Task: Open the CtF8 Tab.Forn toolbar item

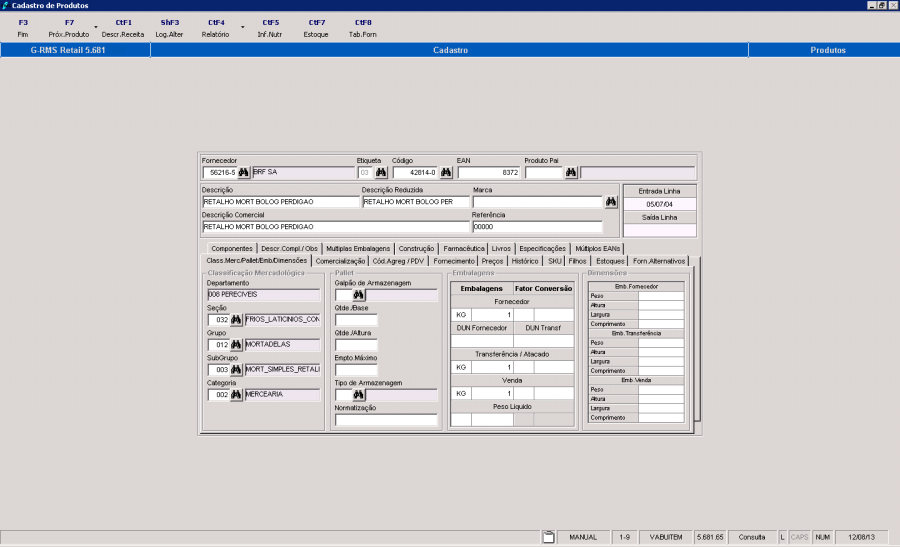Action: click(363, 28)
